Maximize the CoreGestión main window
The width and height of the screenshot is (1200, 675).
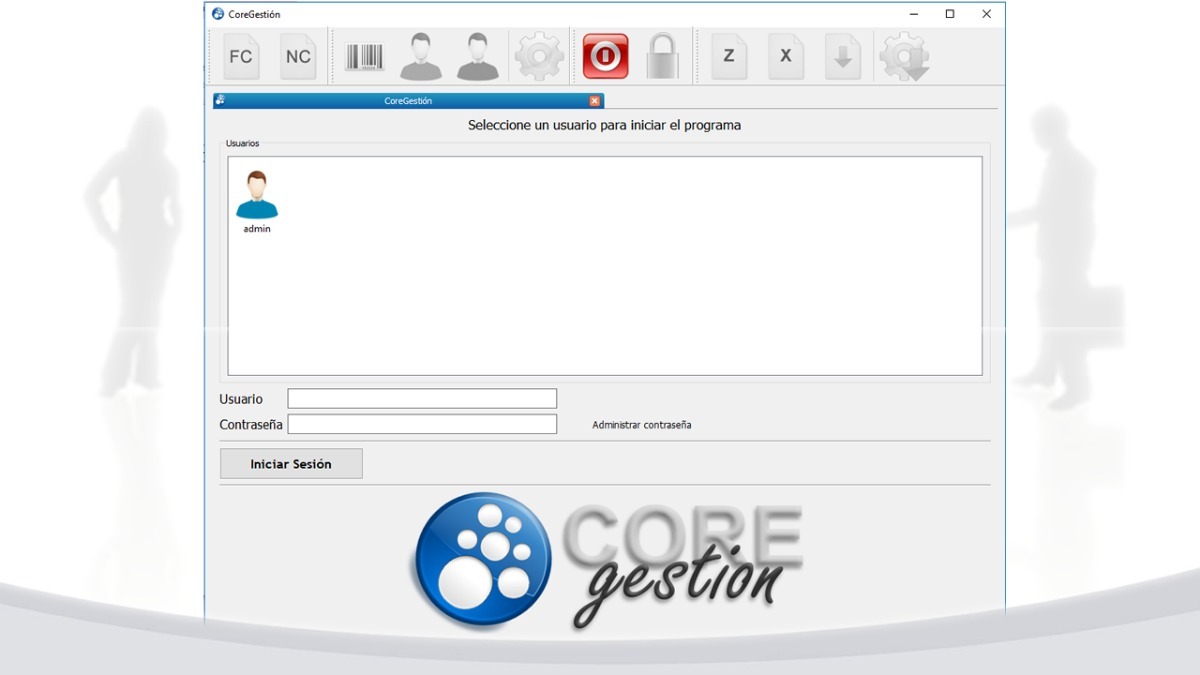950,14
